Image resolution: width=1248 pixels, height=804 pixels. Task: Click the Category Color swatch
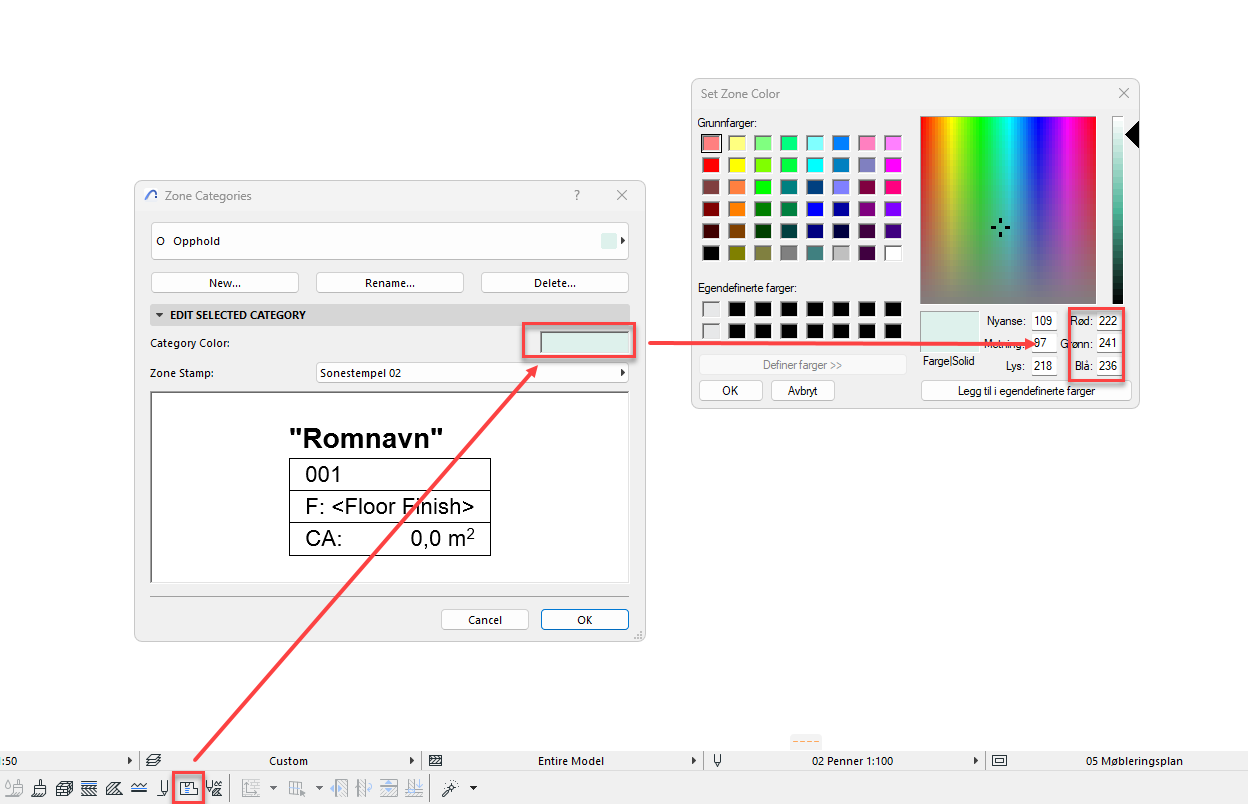click(x=585, y=343)
